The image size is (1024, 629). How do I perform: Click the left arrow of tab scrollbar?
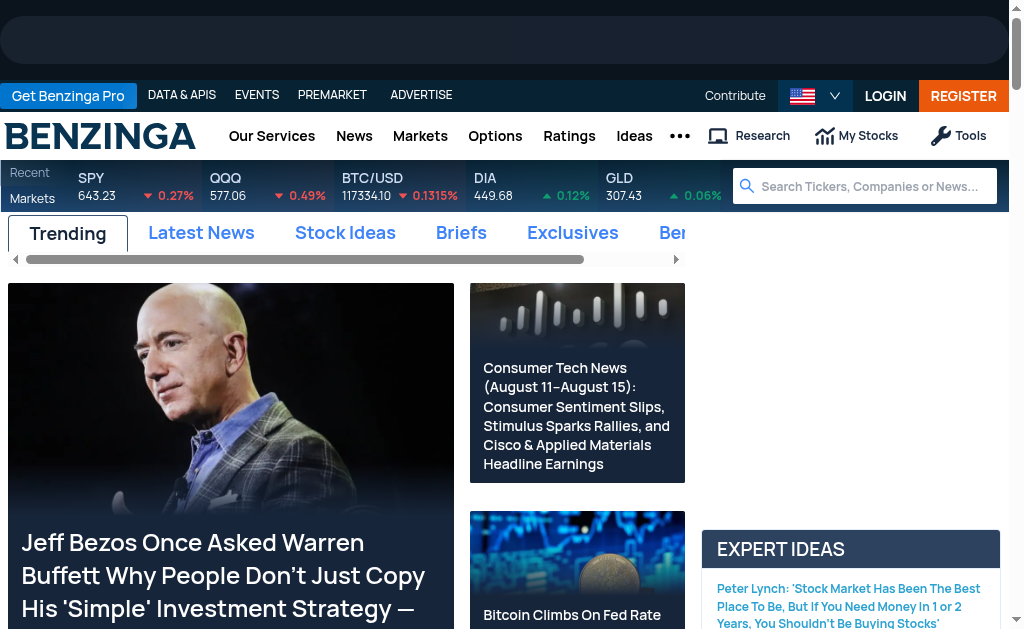click(x=16, y=259)
